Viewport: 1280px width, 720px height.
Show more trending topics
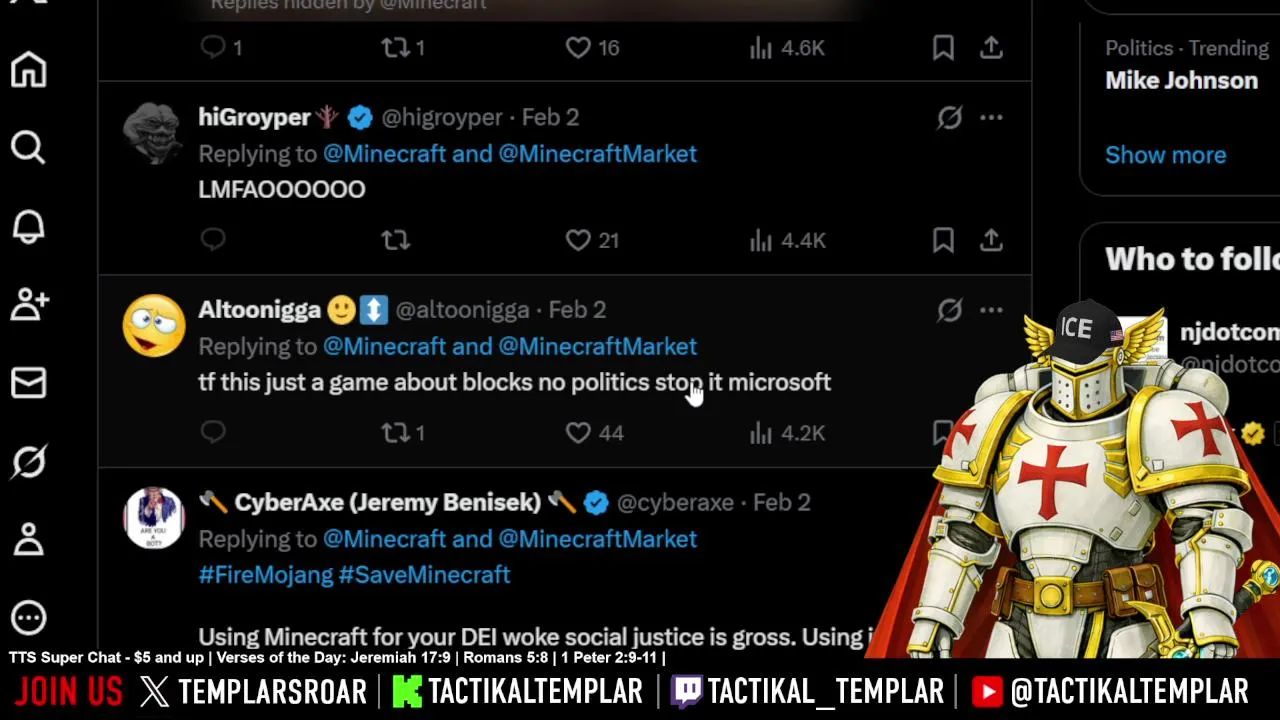pos(1165,155)
